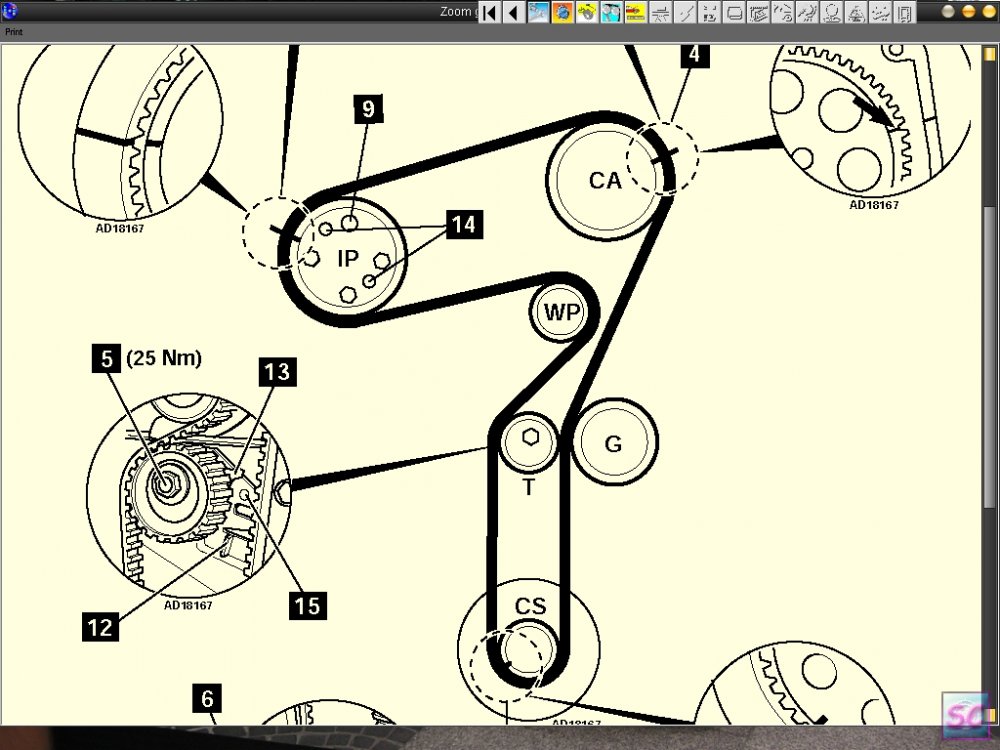Click the yellow toolbar icon with red bar
The image size is (1000, 750).
tap(635, 11)
